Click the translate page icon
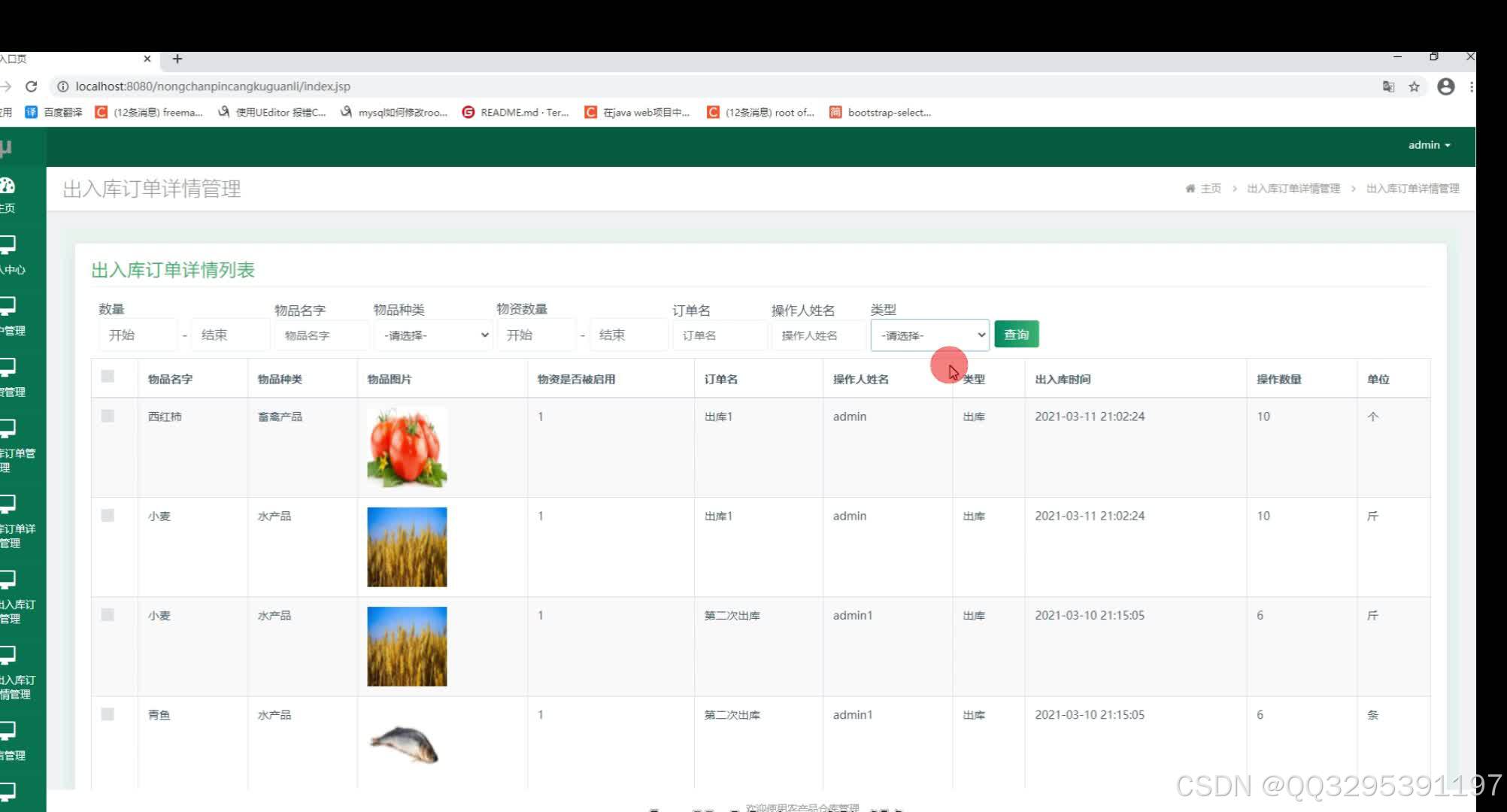The height and width of the screenshot is (812, 1507). 1388,86
